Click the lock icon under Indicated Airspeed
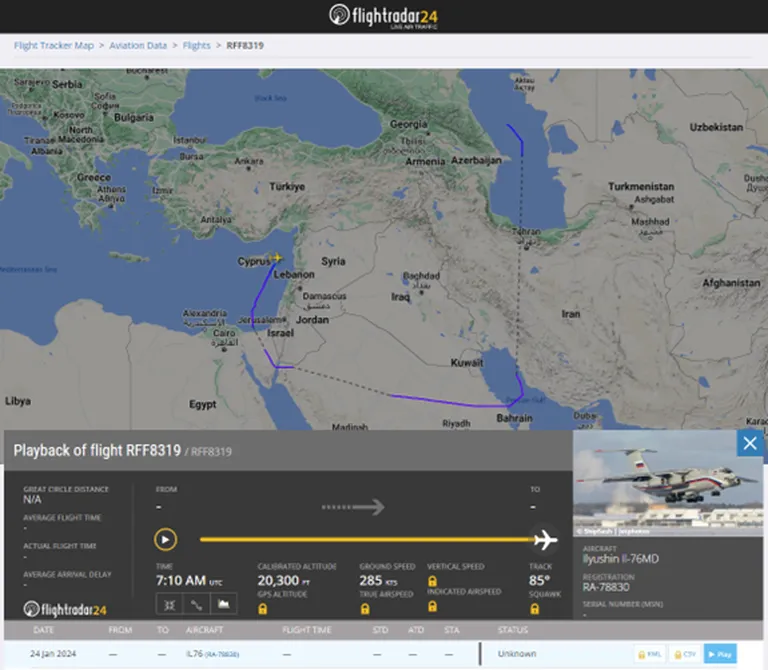Screen dimensions: 768x670 pos(432,606)
